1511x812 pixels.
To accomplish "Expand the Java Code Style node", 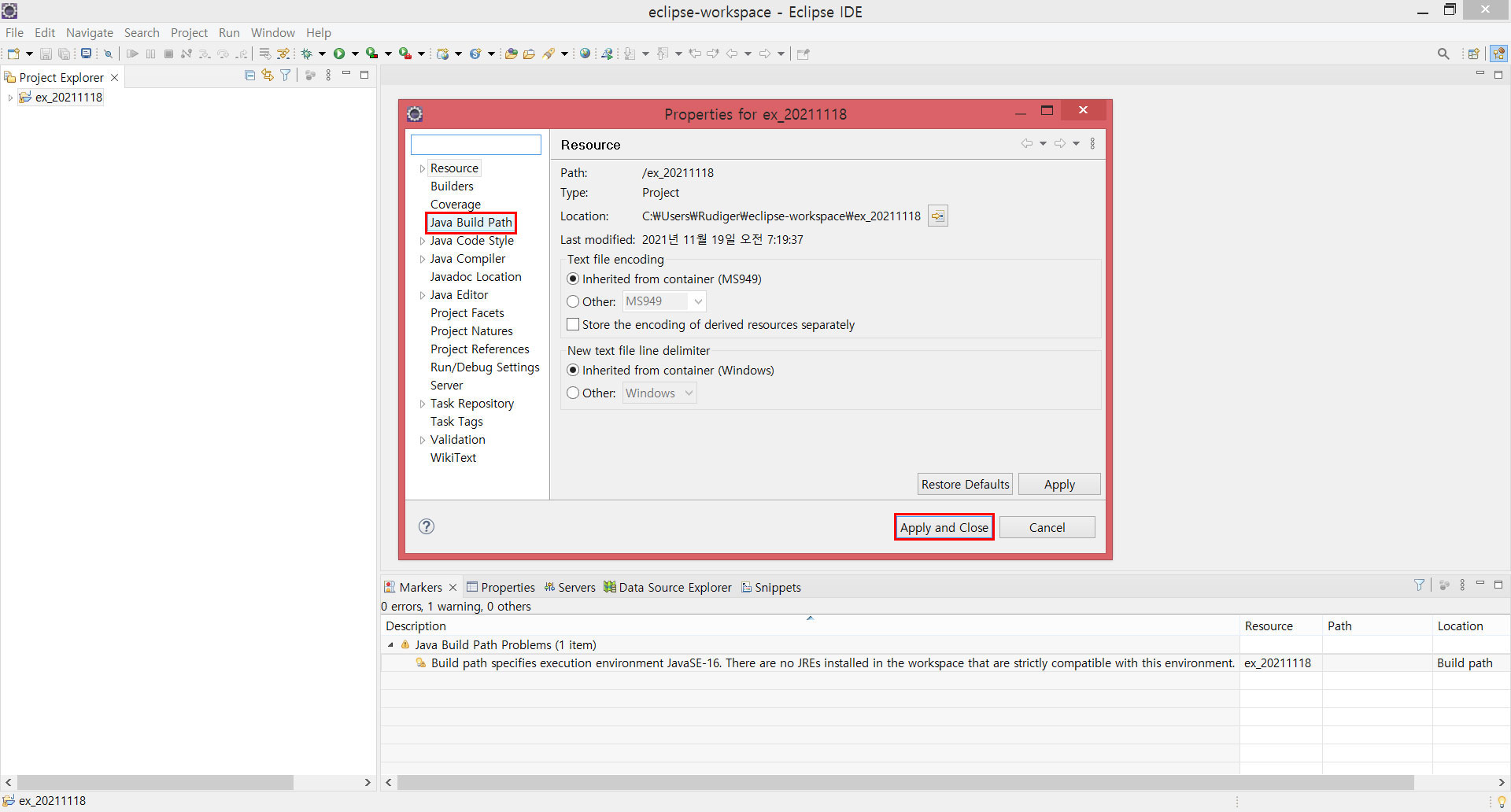I will [422, 241].
